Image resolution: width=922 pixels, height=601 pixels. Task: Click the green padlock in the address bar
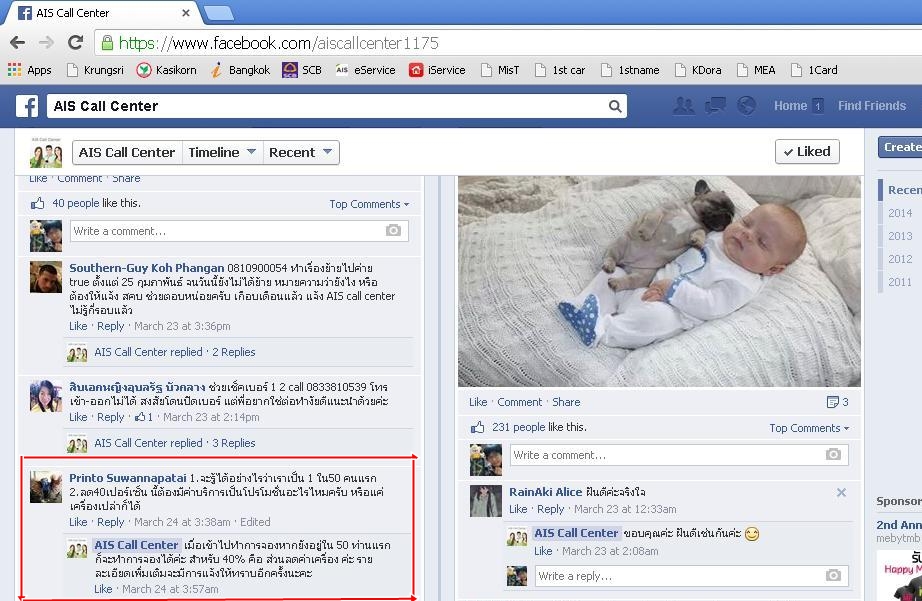(x=107, y=42)
